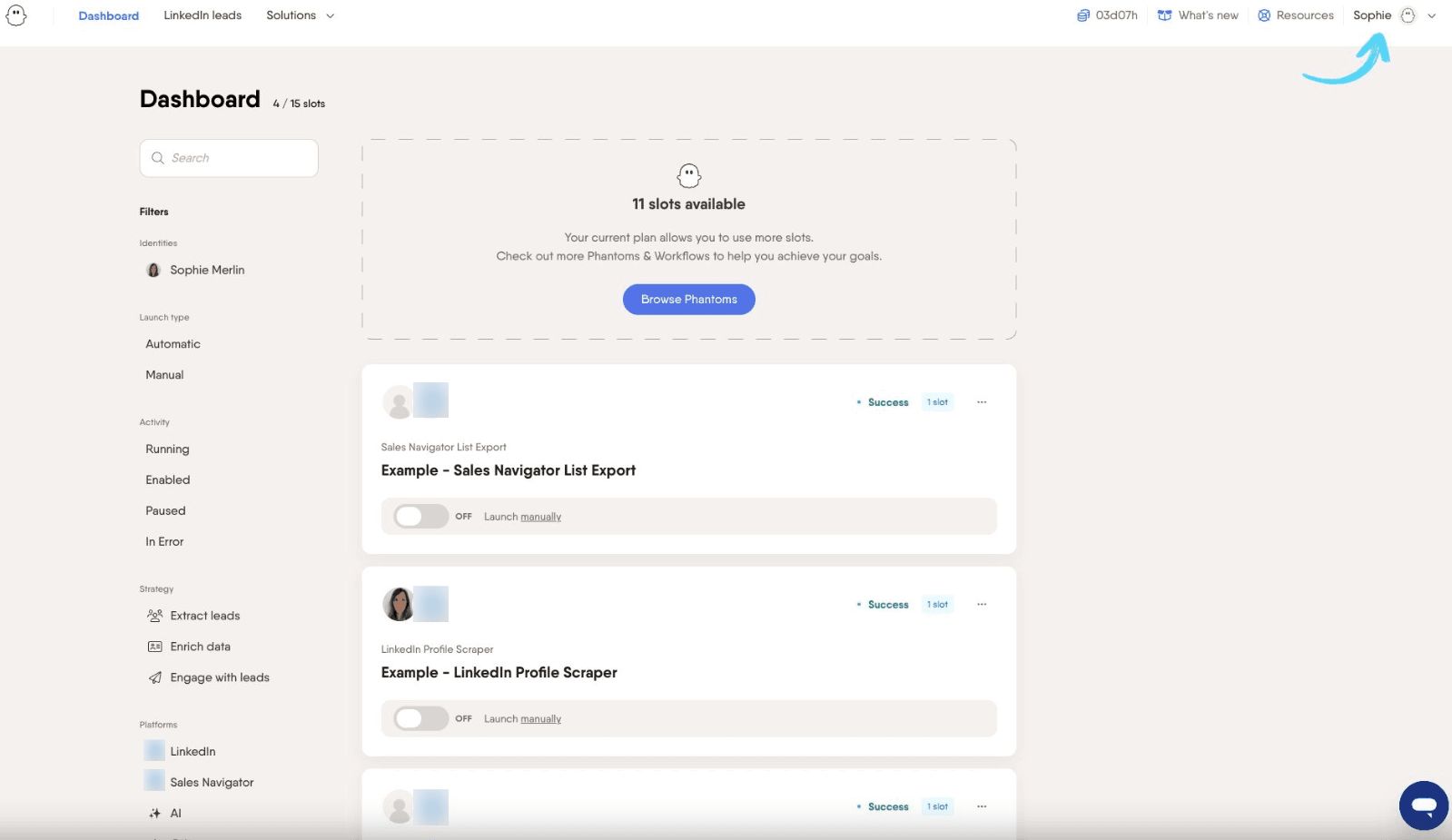Screen dimensions: 1452x840
Task: Open Example - Sales Navigator List Export
Action: [x=509, y=470]
